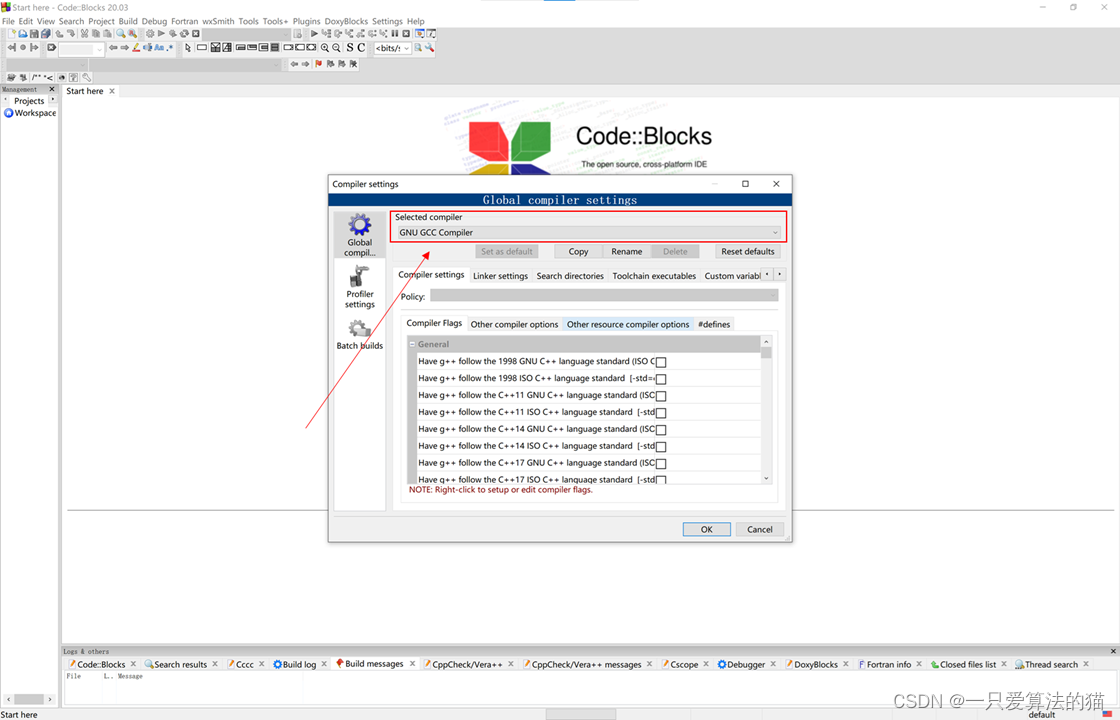The image size is (1120, 720).
Task: Click the Cancel button
Action: click(x=760, y=529)
